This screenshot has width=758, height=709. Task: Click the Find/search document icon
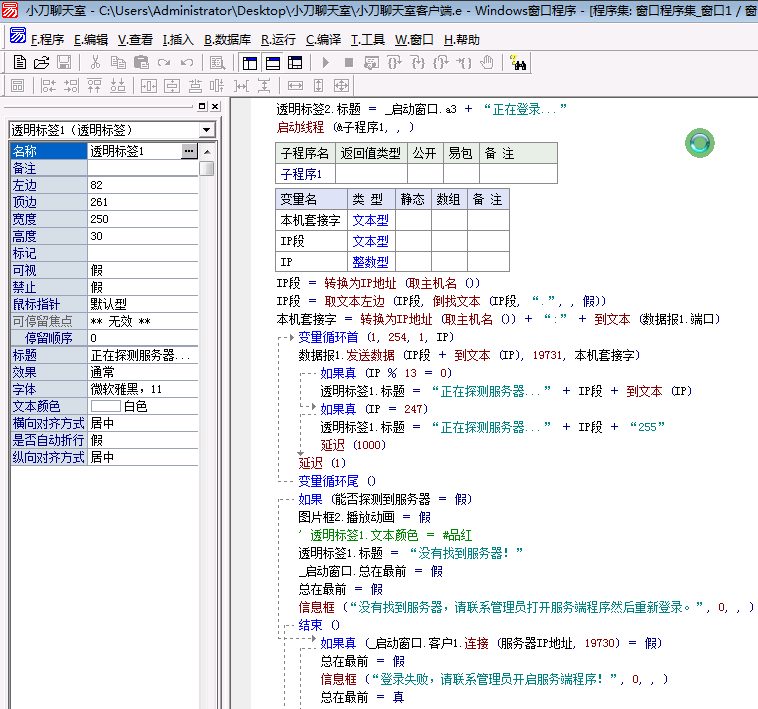pyautogui.click(x=216, y=63)
